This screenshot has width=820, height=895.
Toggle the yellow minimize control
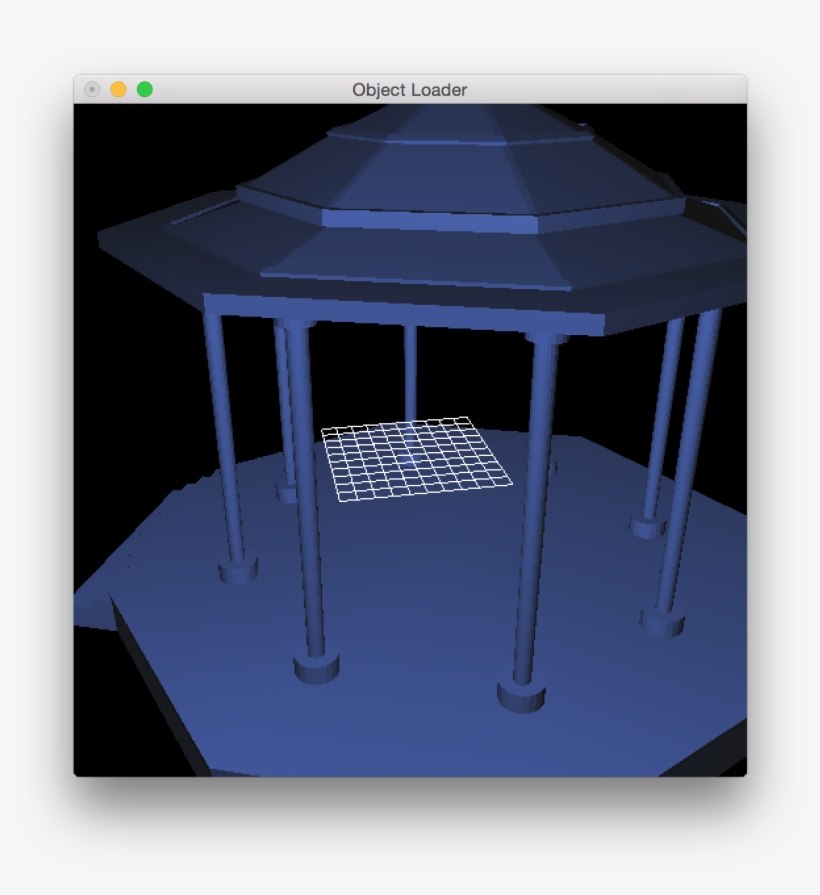[119, 88]
